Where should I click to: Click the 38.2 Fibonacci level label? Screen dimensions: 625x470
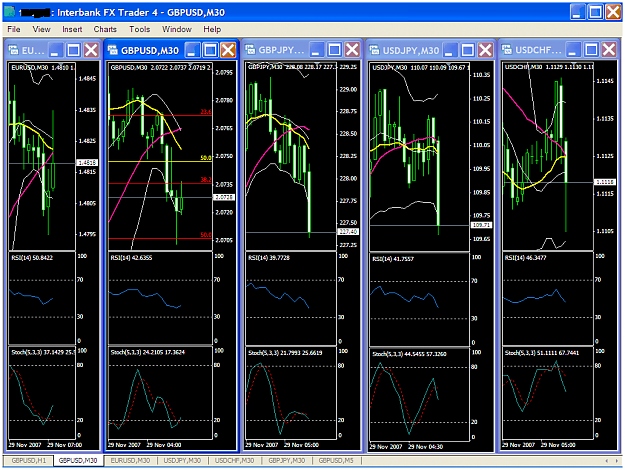point(206,179)
